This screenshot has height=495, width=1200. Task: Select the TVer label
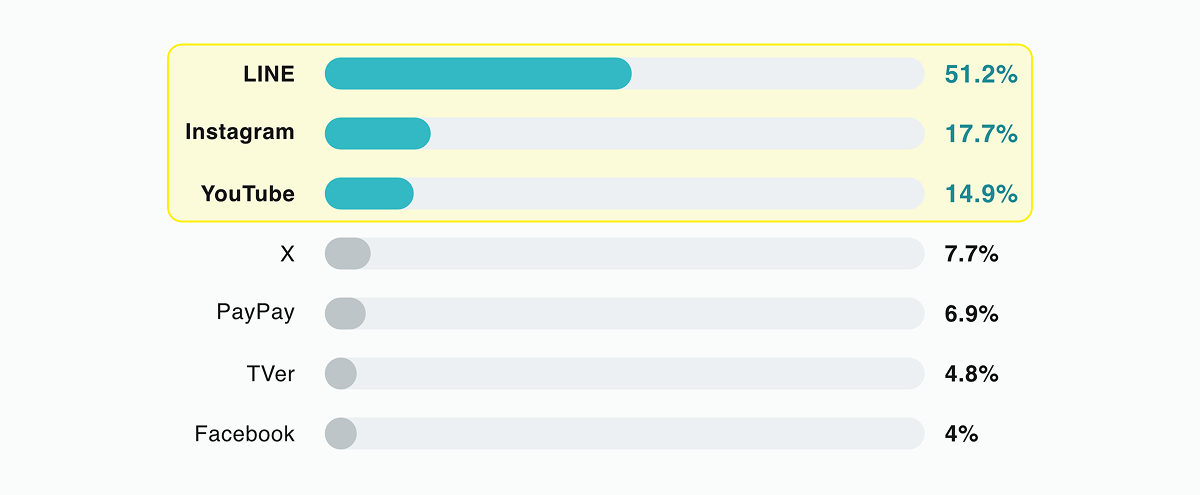click(272, 374)
